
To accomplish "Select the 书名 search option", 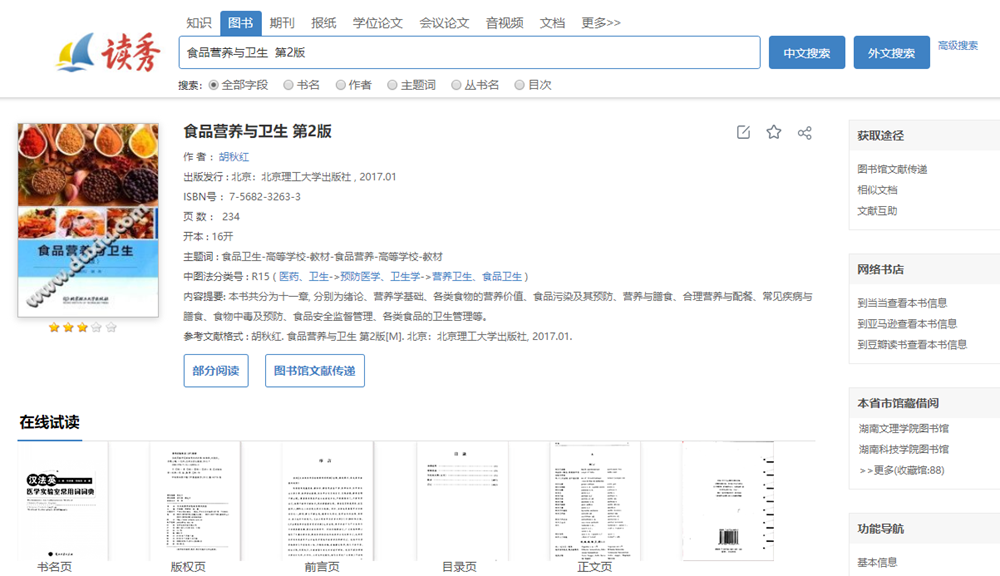I will click(288, 85).
